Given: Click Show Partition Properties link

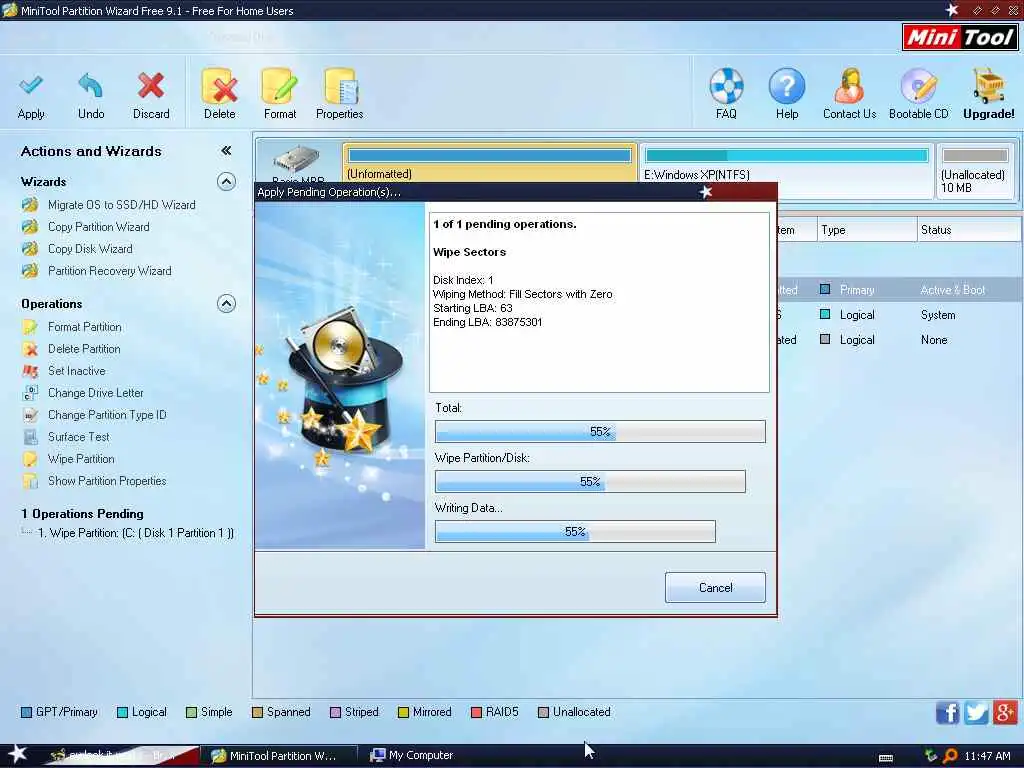Looking at the screenshot, I should [107, 481].
